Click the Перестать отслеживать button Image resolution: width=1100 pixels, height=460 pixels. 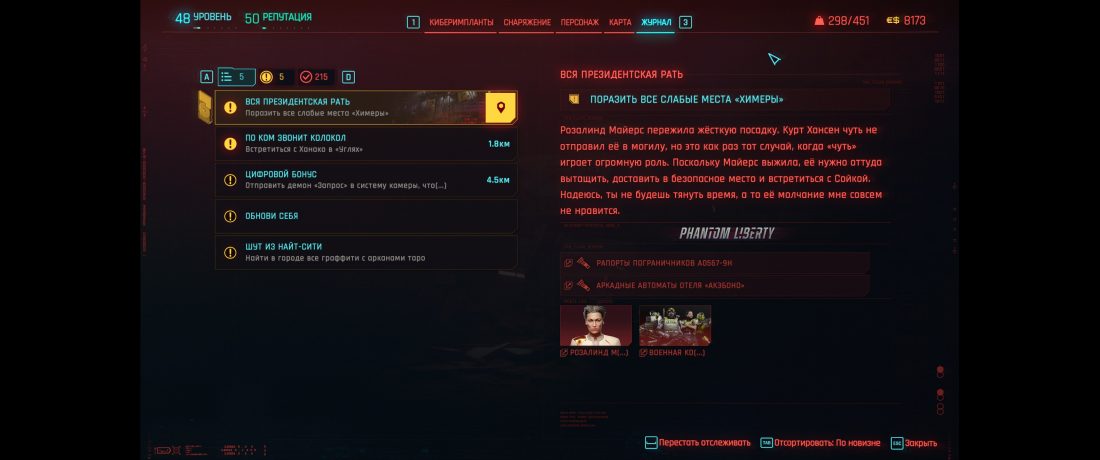(x=697, y=443)
